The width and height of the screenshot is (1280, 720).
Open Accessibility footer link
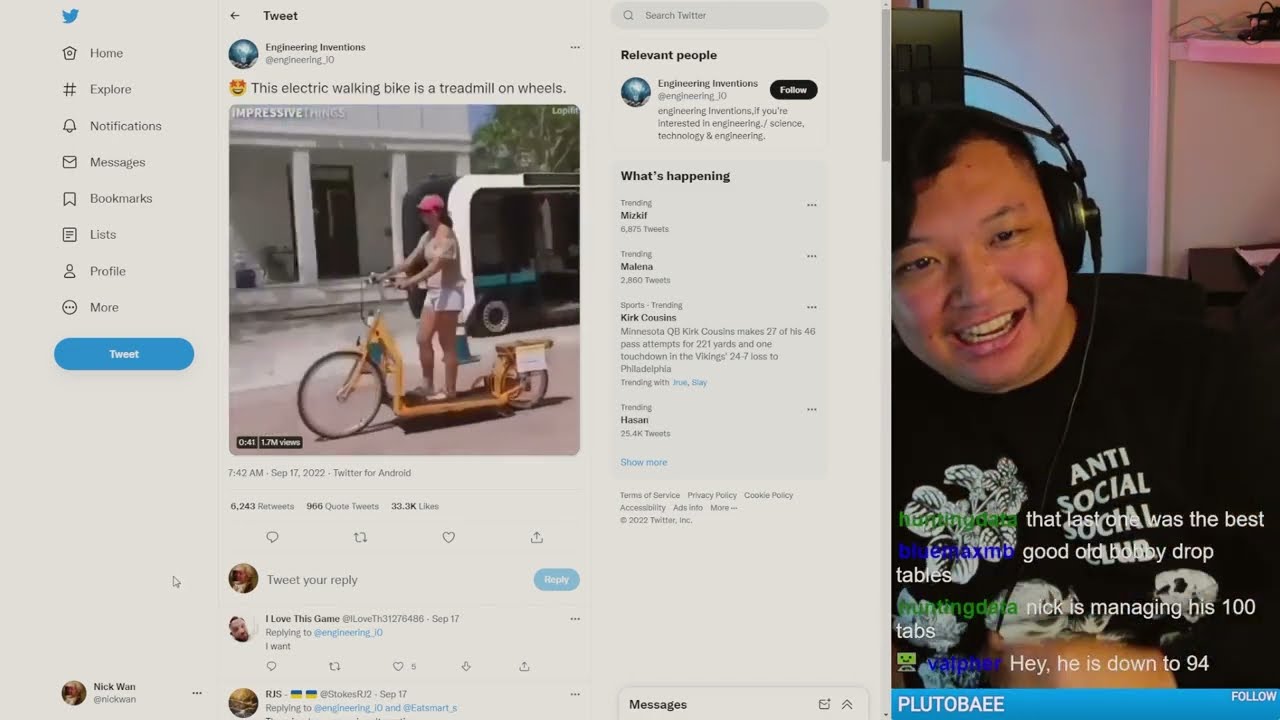click(x=642, y=508)
